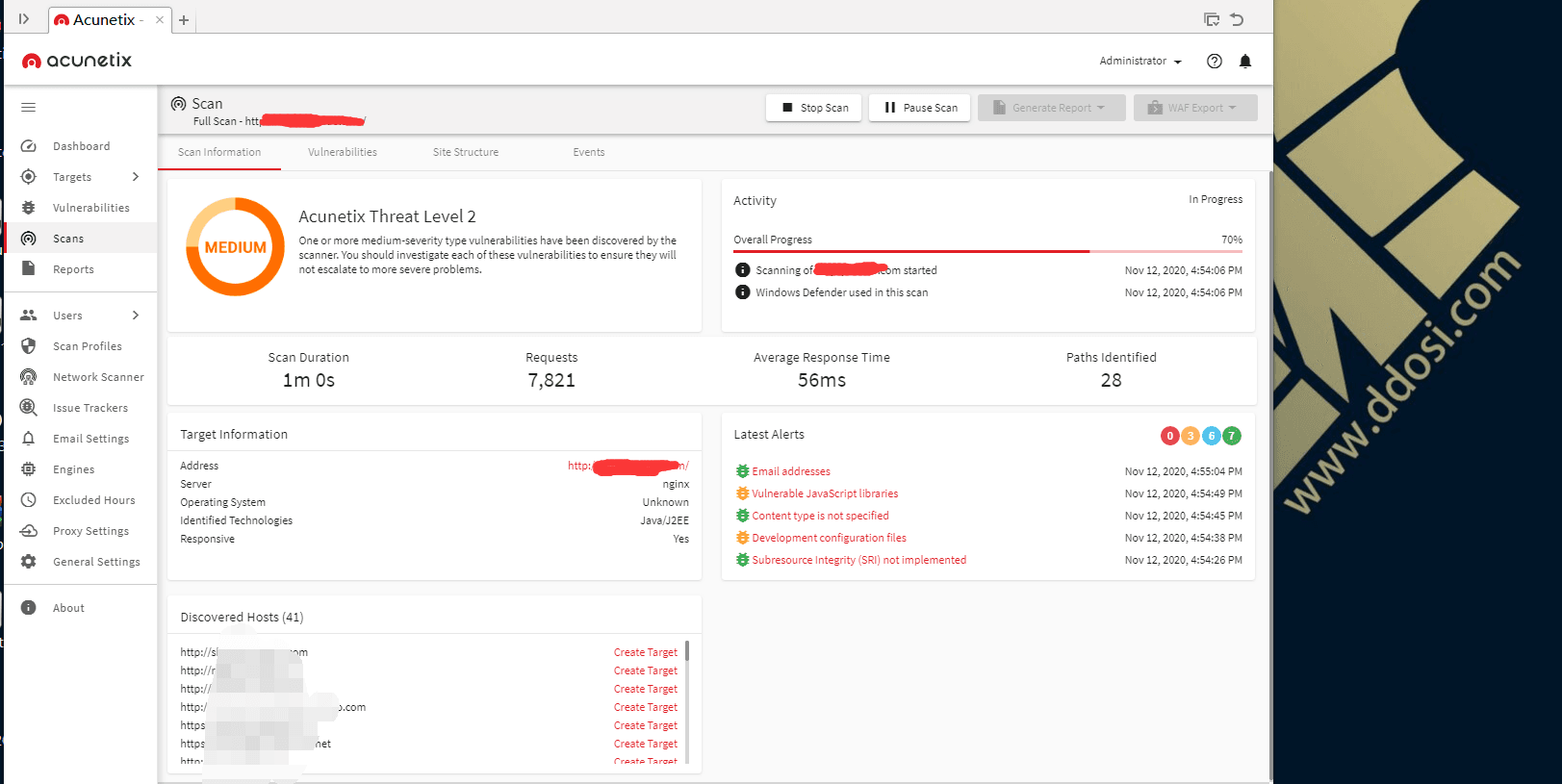Open the Proxy Settings icon

pos(29,531)
